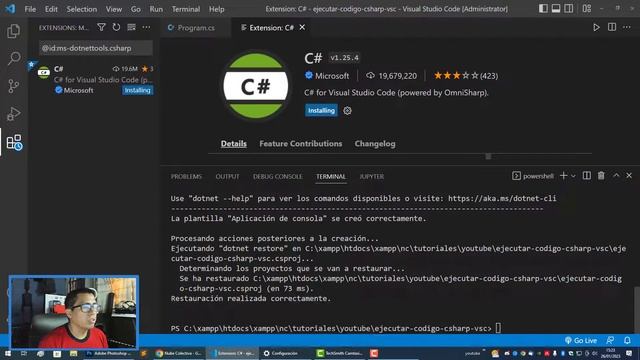
Task: Switch to Feature Contributions tab
Action: 301,144
